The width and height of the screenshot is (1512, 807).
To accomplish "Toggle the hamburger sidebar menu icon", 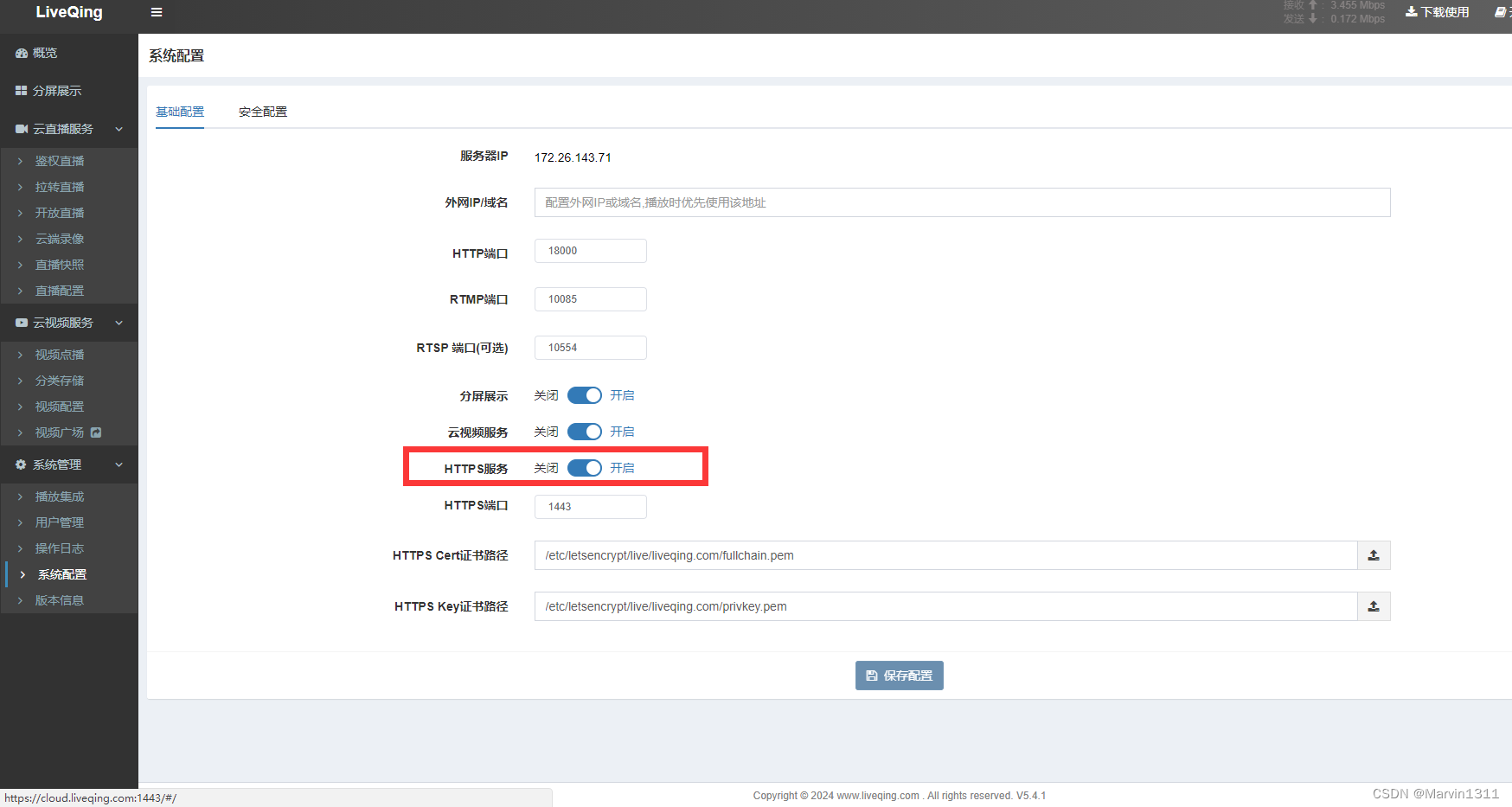I will [157, 12].
